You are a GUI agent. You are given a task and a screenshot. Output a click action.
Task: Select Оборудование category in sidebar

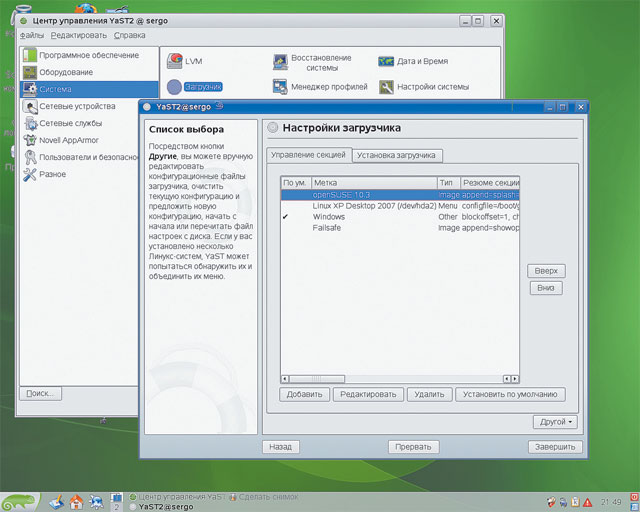(89, 72)
